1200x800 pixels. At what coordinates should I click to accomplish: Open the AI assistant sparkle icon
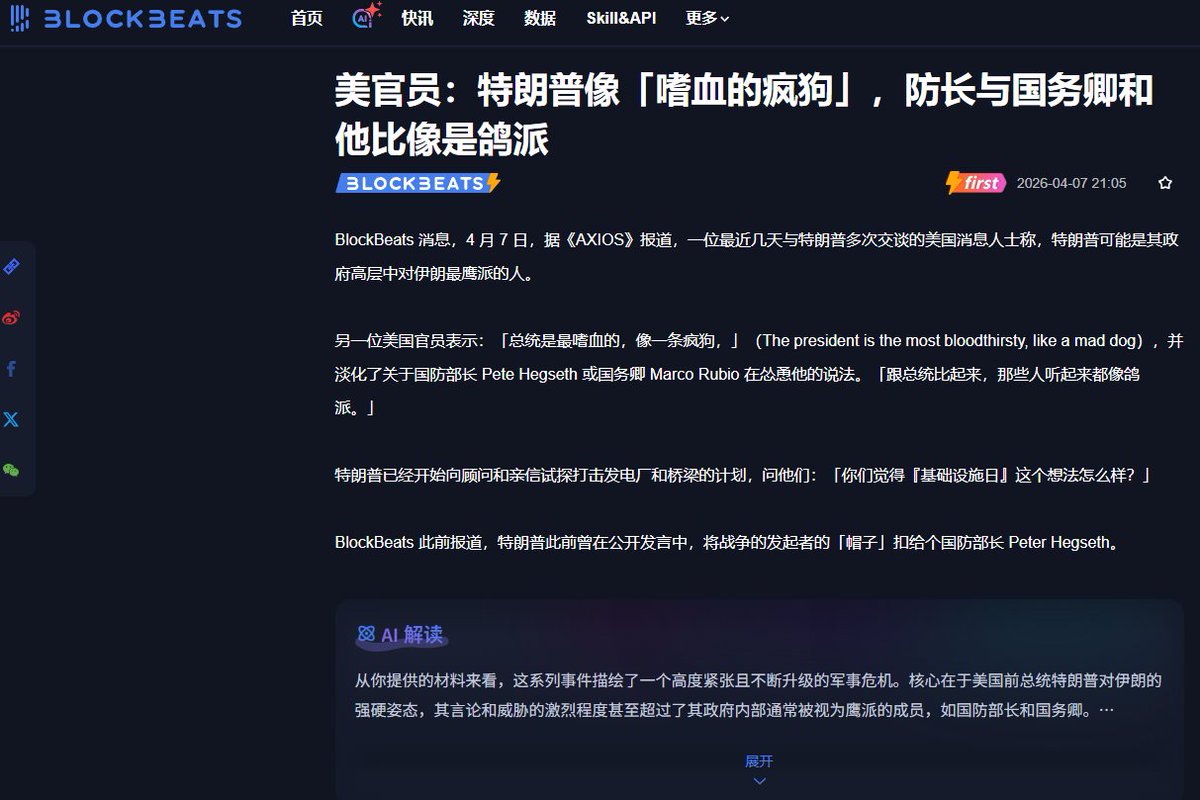click(366, 16)
